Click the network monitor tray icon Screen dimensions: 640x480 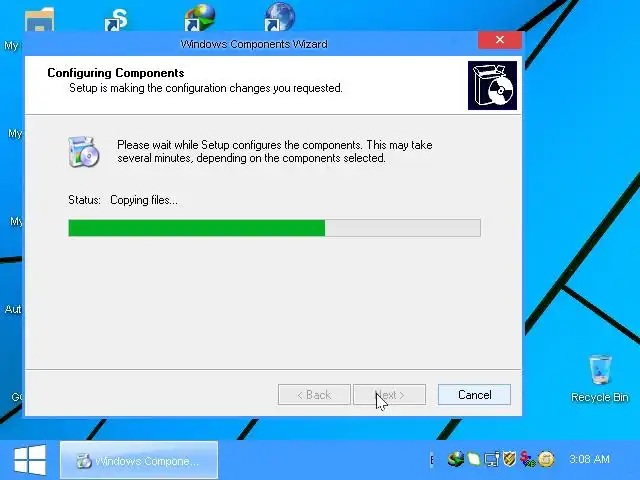click(x=492, y=459)
